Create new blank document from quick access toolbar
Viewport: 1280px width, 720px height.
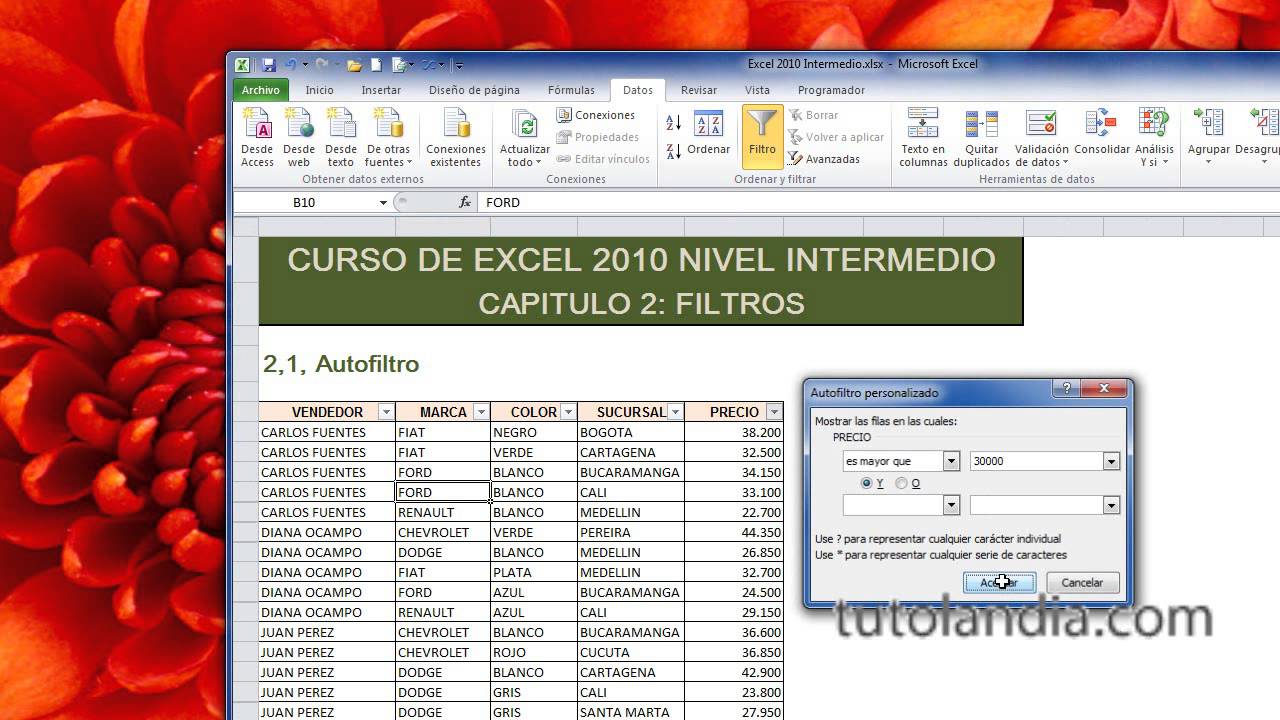tap(376, 65)
